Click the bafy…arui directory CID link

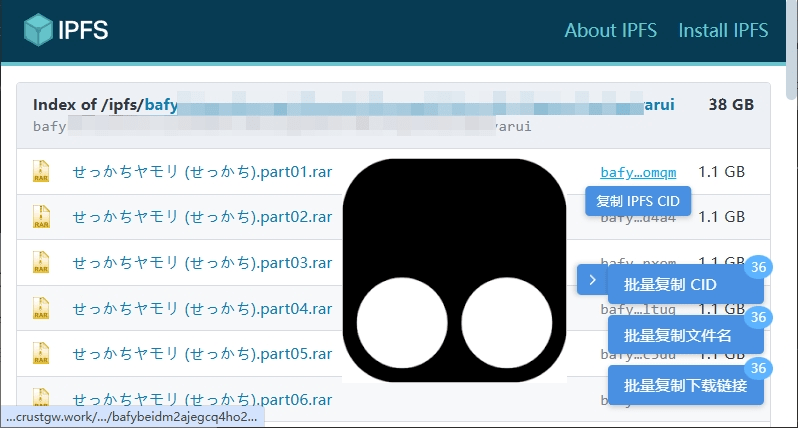click(x=410, y=105)
